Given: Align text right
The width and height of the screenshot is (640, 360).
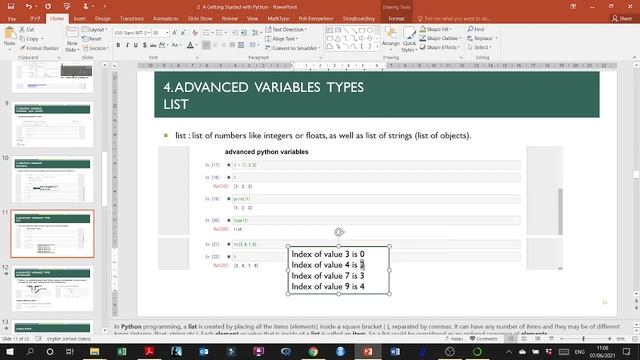Looking at the screenshot, I should [x=224, y=45].
